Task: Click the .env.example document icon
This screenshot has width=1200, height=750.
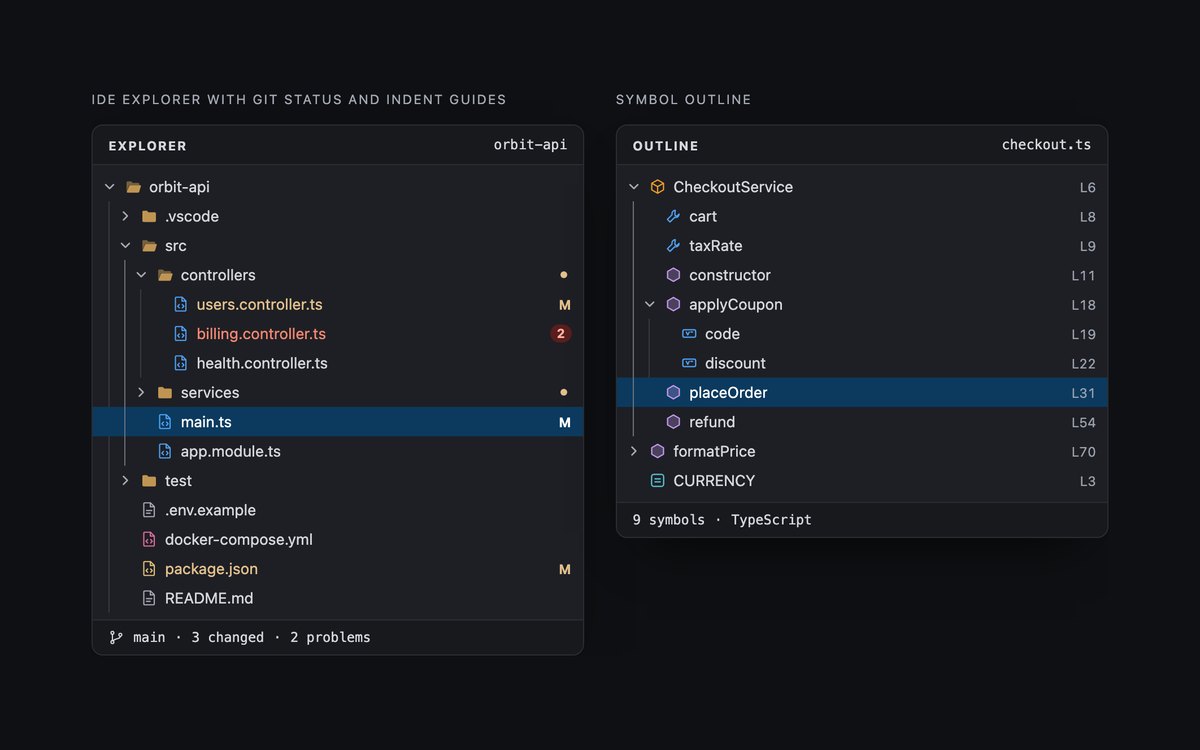Action: [149, 510]
